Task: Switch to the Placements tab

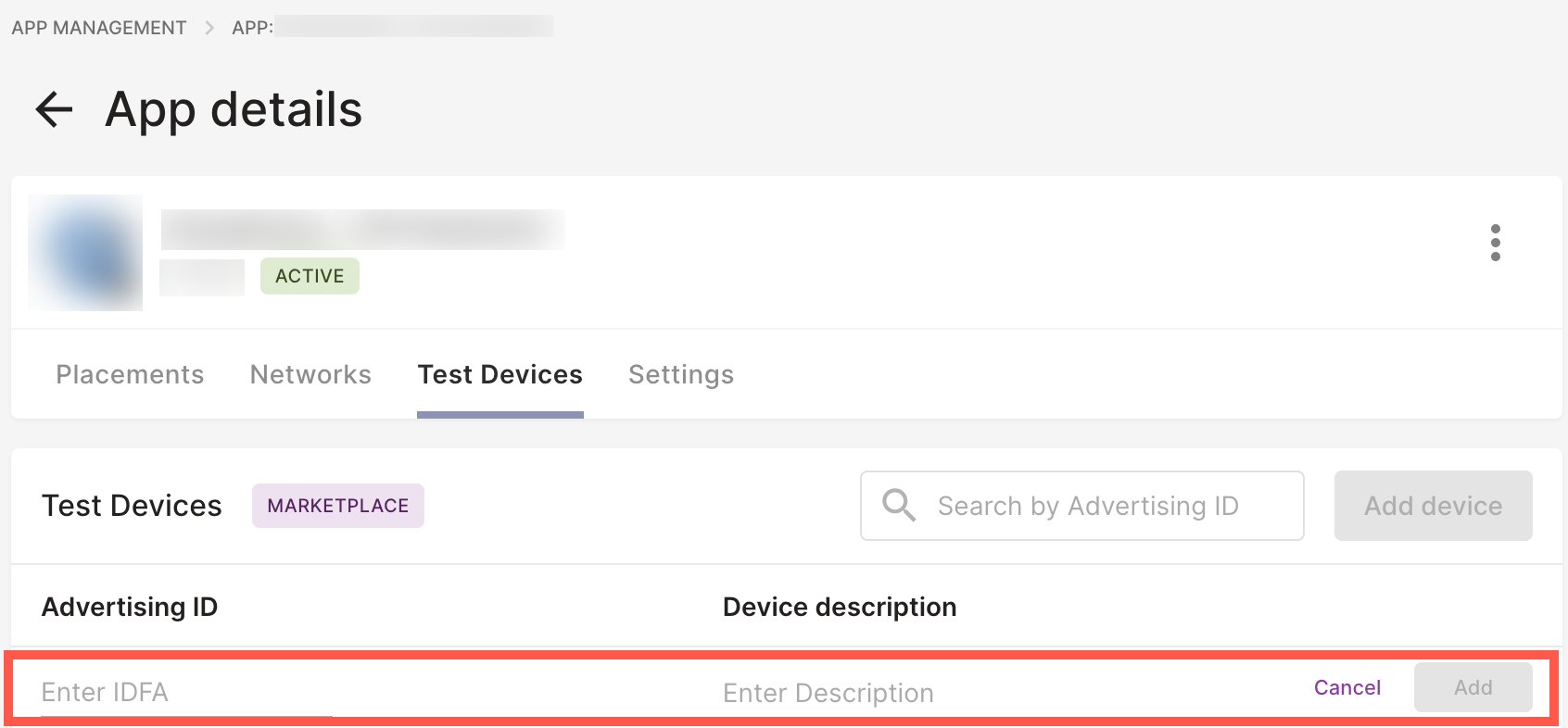Action: click(x=129, y=374)
